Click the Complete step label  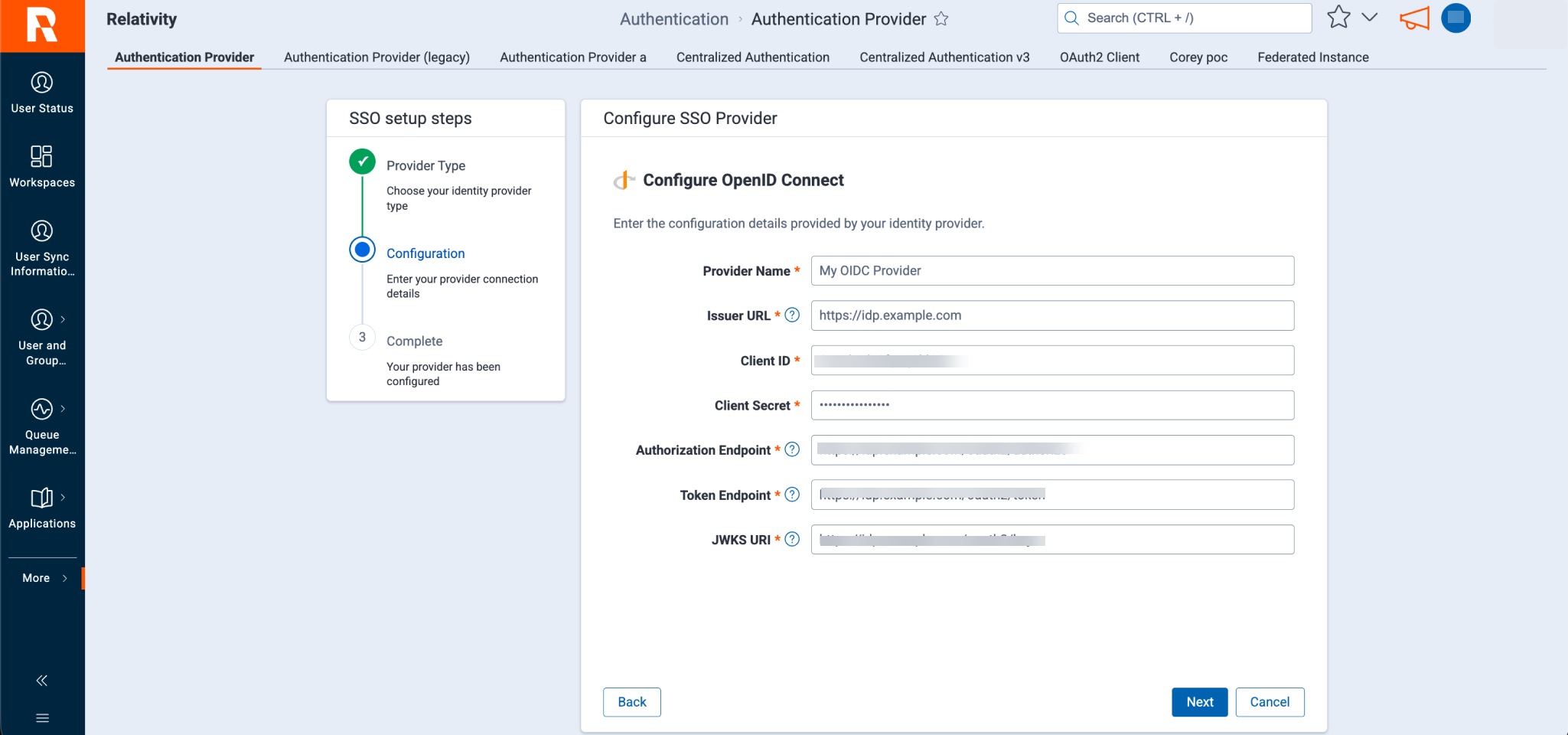[x=414, y=341]
